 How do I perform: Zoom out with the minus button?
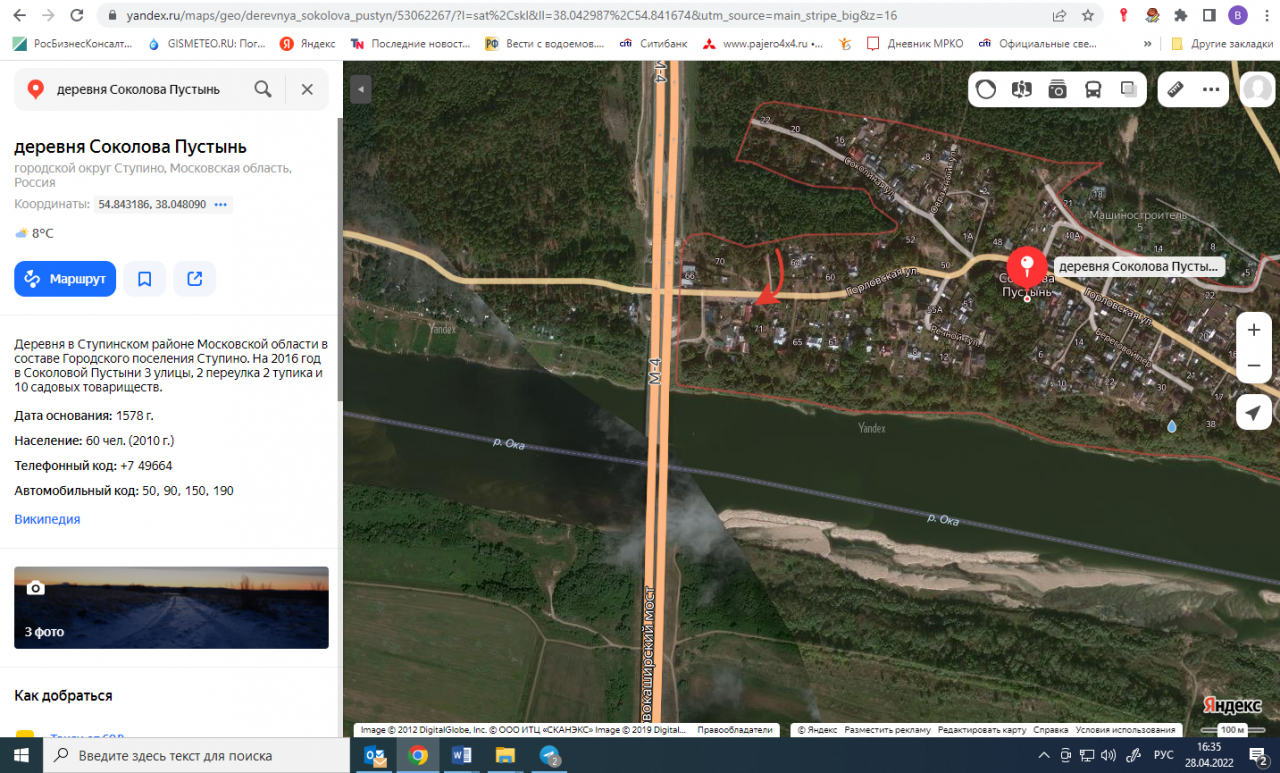pos(1254,366)
